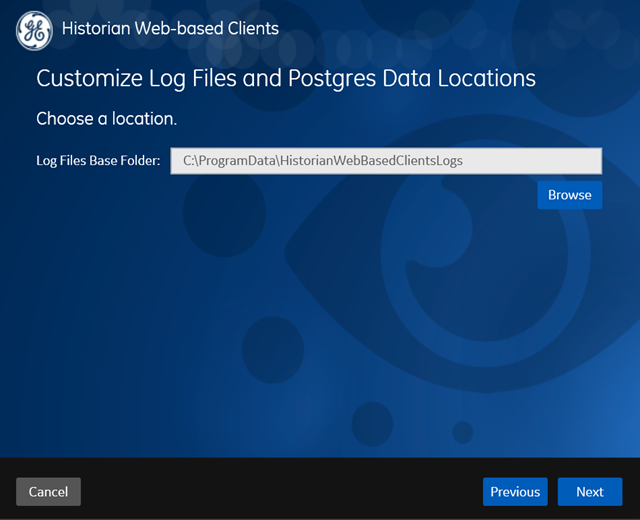Select the Log Files Base Folder label
Image resolution: width=640 pixels, height=520 pixels.
98,161
